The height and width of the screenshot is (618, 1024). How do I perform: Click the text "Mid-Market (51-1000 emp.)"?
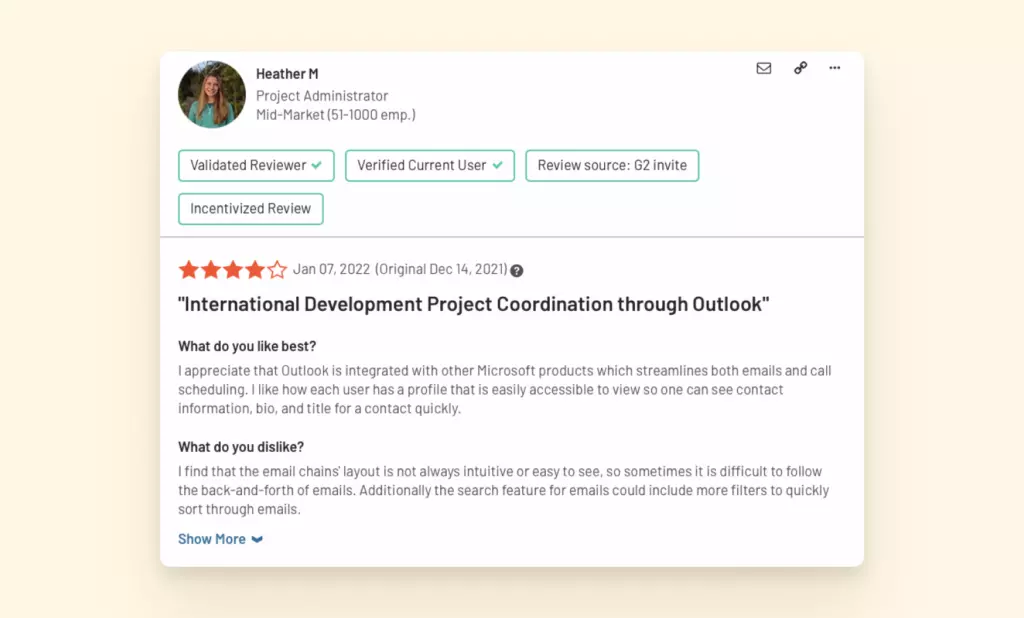click(336, 115)
